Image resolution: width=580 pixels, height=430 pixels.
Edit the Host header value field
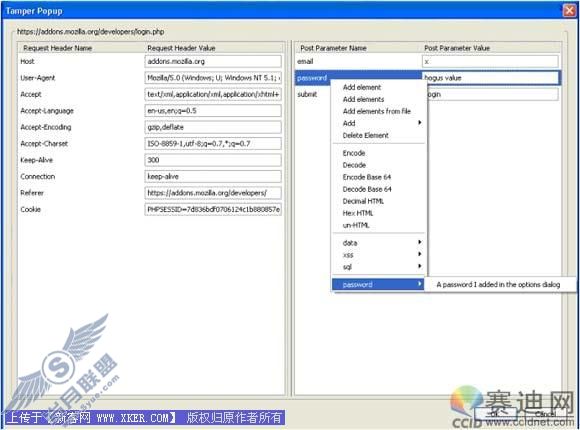[x=213, y=61]
